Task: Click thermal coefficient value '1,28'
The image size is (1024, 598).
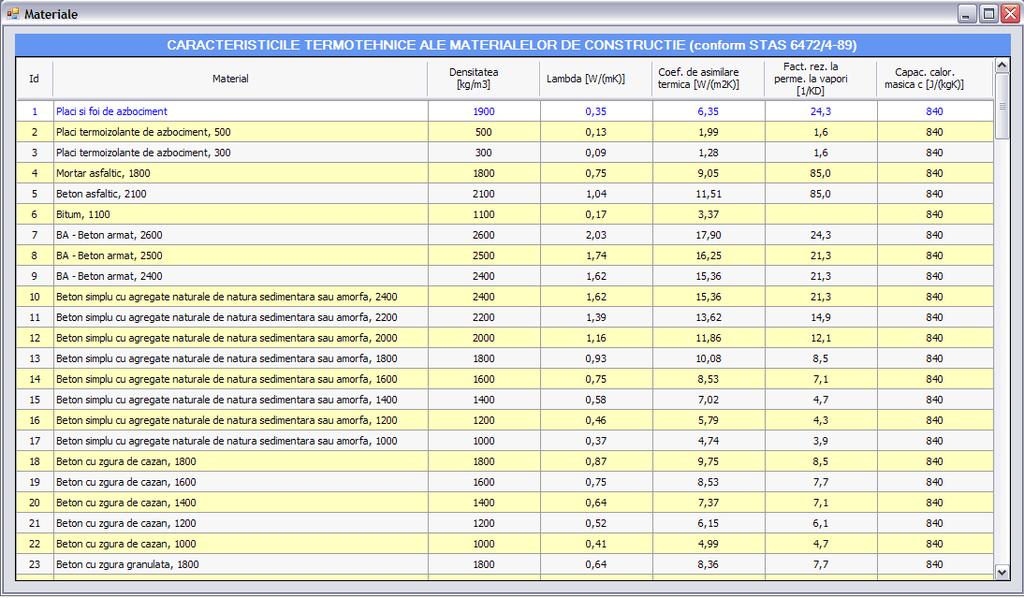Action: click(x=708, y=153)
